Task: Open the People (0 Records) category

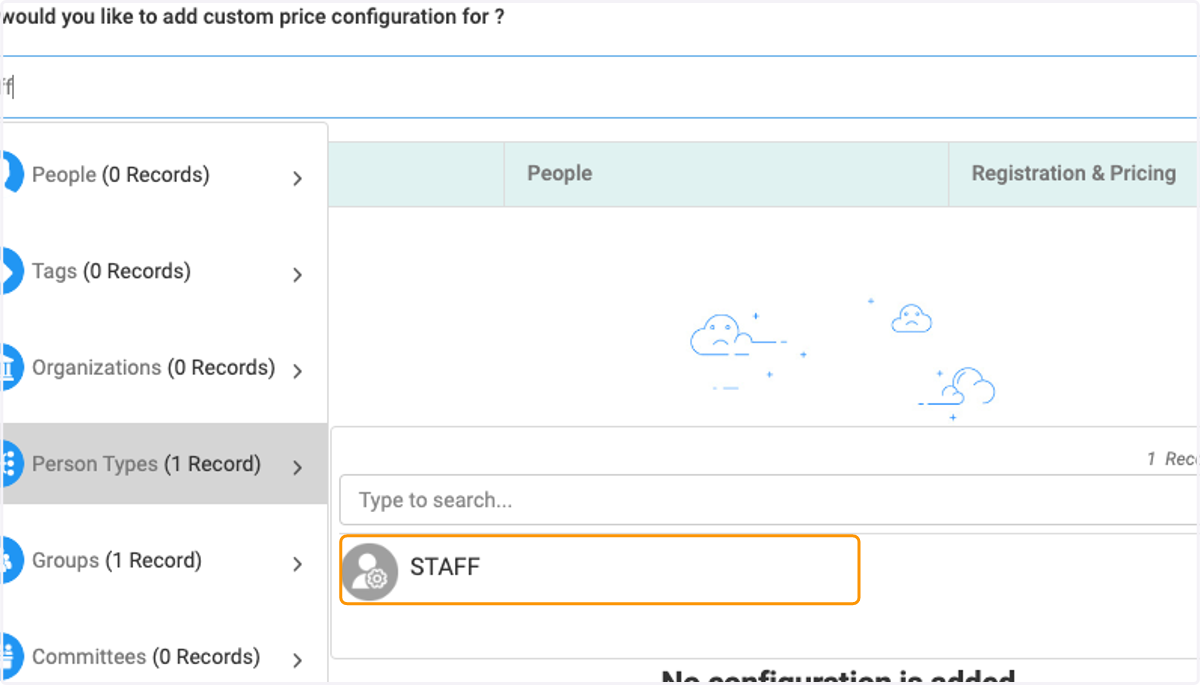Action: click(x=165, y=174)
